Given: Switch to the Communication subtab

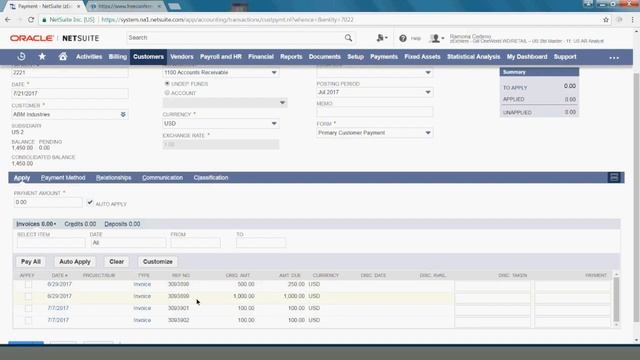Looking at the screenshot, I should click(162, 178).
